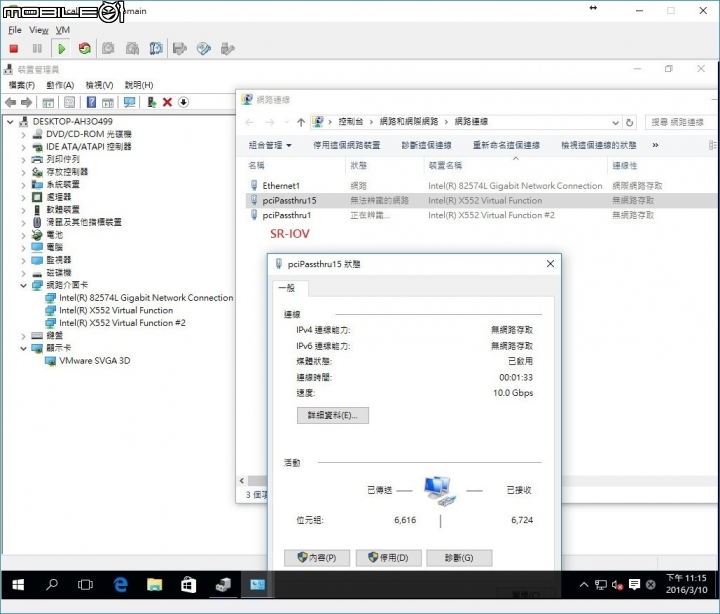Click the suspend VM pause icon
720x614 pixels.
(x=37, y=48)
